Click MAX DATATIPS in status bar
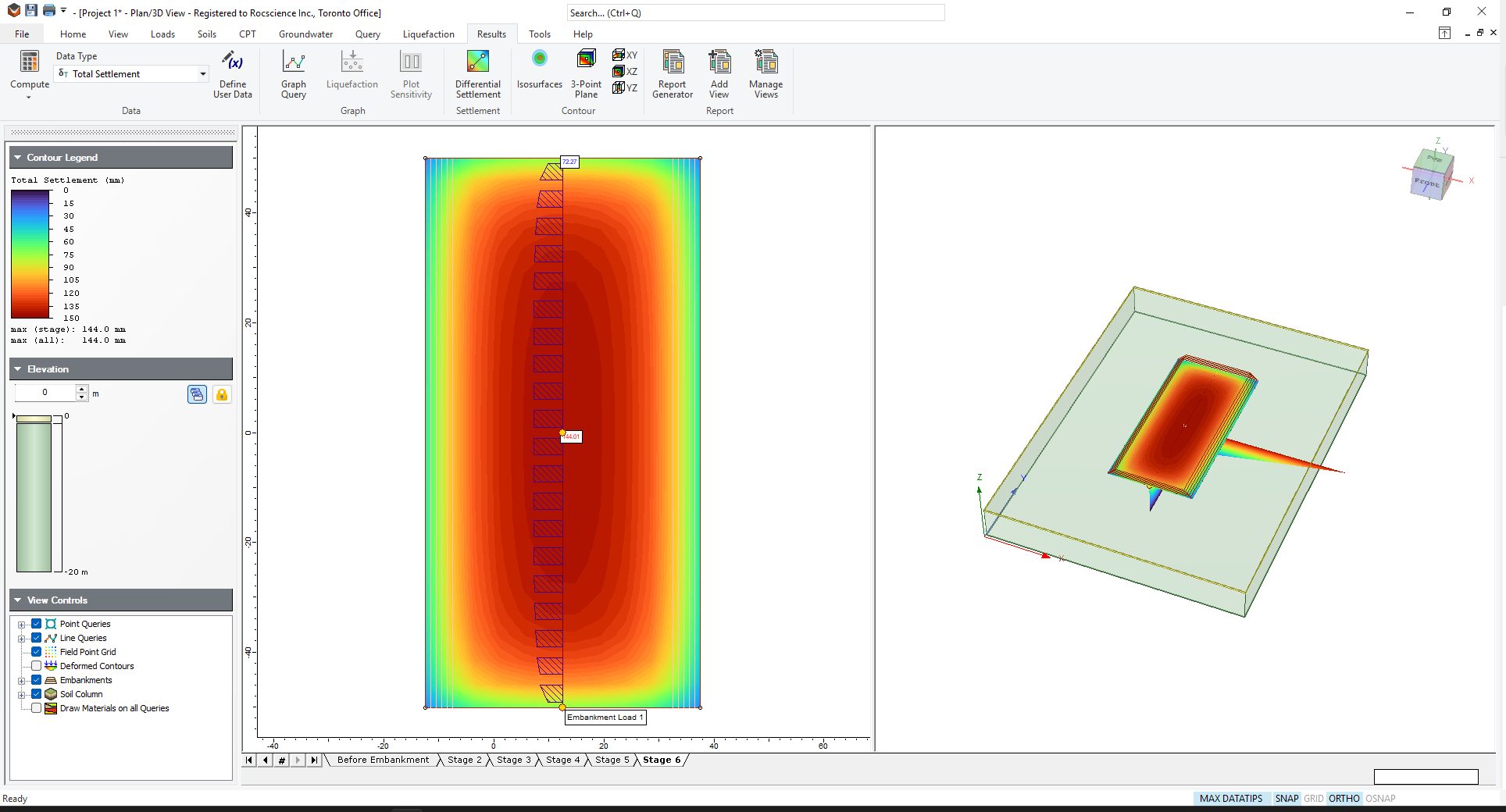The width and height of the screenshot is (1506, 812). (1230, 798)
